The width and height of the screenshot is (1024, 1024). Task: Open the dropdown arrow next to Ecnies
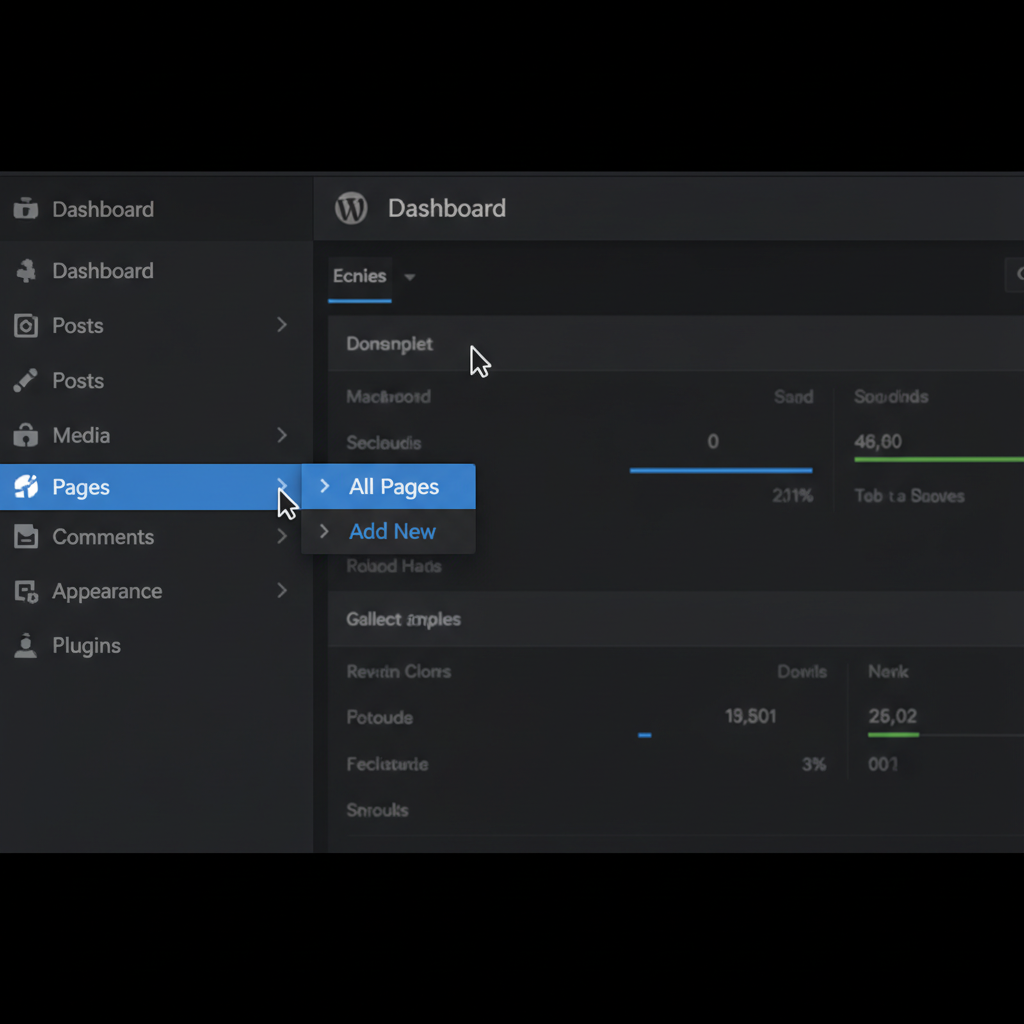pyautogui.click(x=410, y=277)
